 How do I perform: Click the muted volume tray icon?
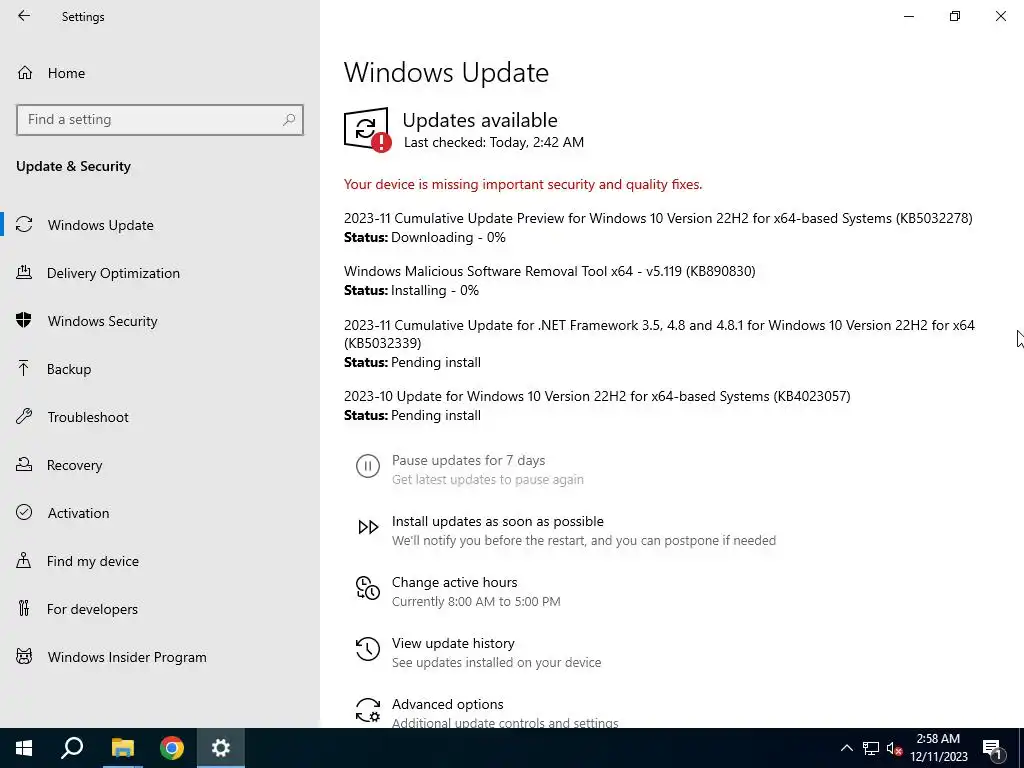pos(895,748)
